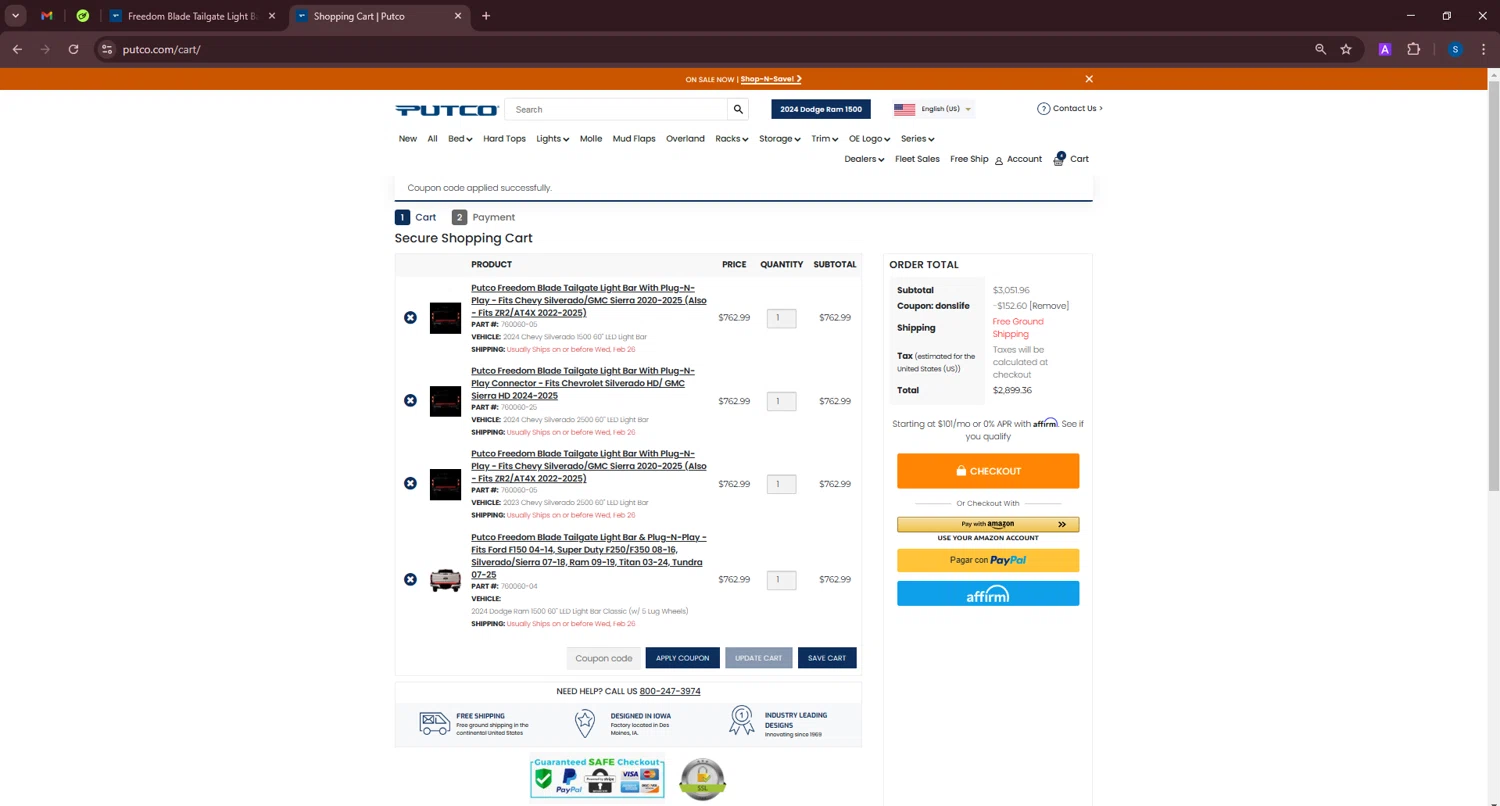
Task: Open Molle category
Action: point(591,139)
